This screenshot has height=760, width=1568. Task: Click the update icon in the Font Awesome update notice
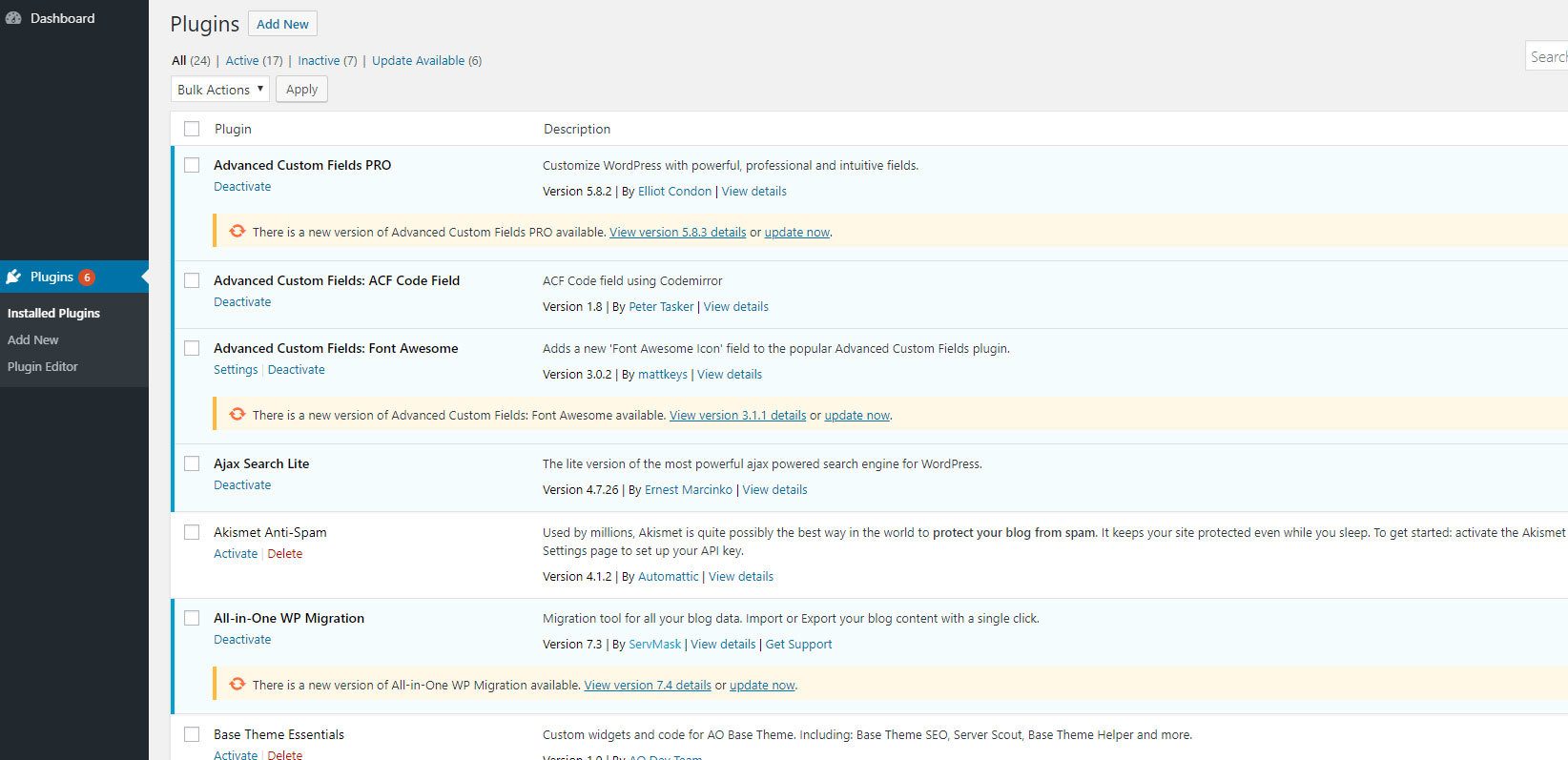click(x=237, y=414)
